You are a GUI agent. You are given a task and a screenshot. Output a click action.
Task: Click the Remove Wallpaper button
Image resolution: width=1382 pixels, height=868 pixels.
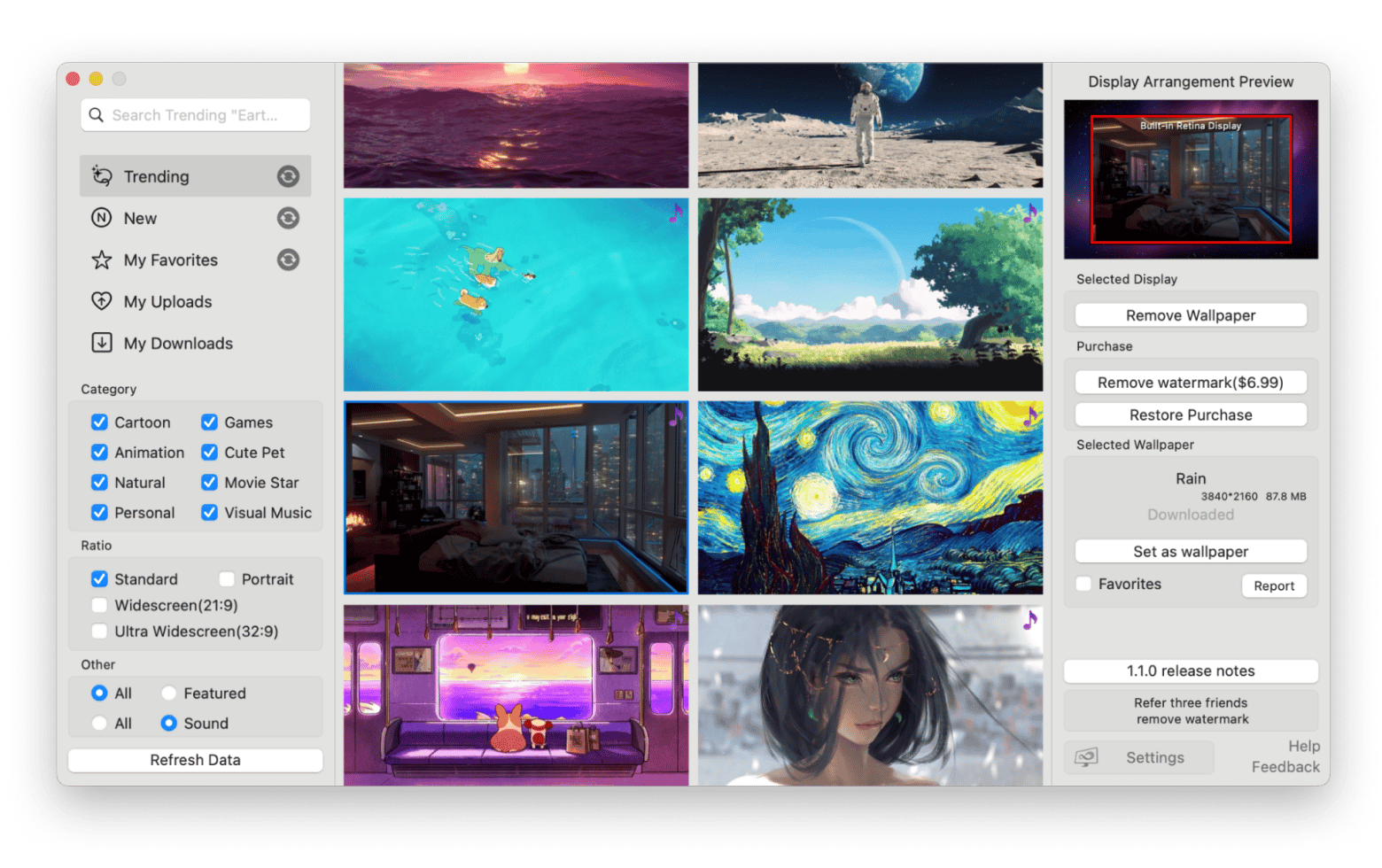pyautogui.click(x=1190, y=315)
